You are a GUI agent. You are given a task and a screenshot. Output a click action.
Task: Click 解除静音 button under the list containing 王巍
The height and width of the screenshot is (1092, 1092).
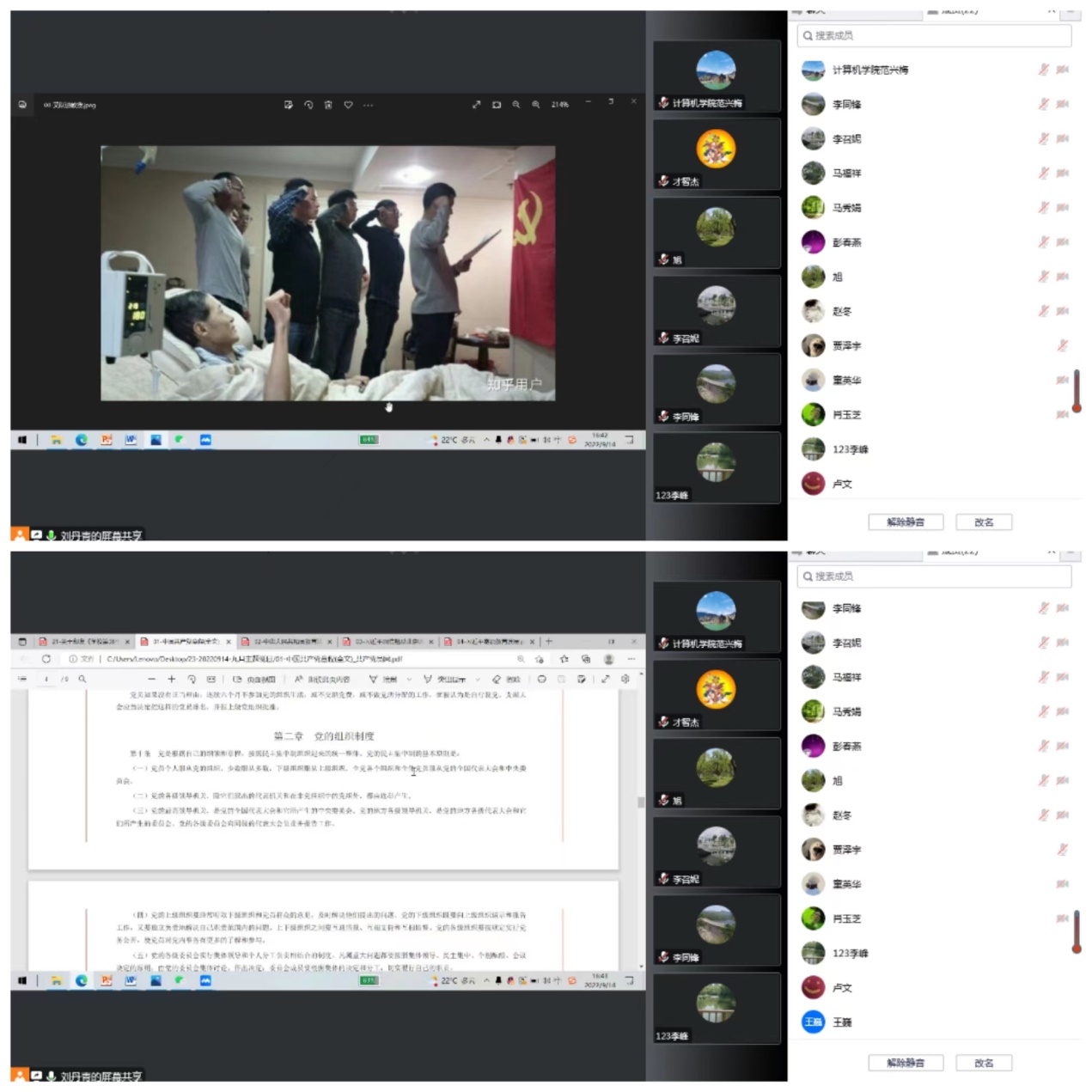(x=906, y=1063)
